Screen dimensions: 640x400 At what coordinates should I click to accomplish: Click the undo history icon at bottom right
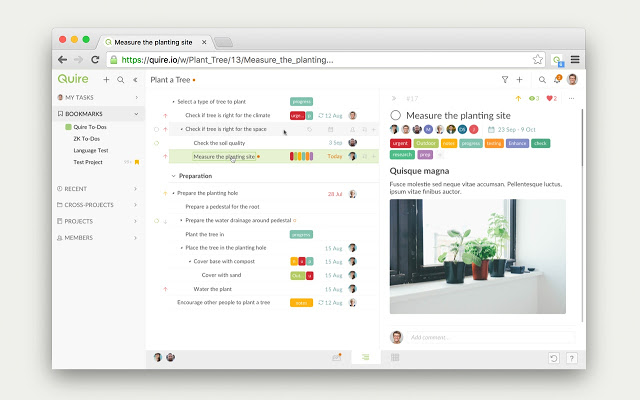tap(554, 357)
